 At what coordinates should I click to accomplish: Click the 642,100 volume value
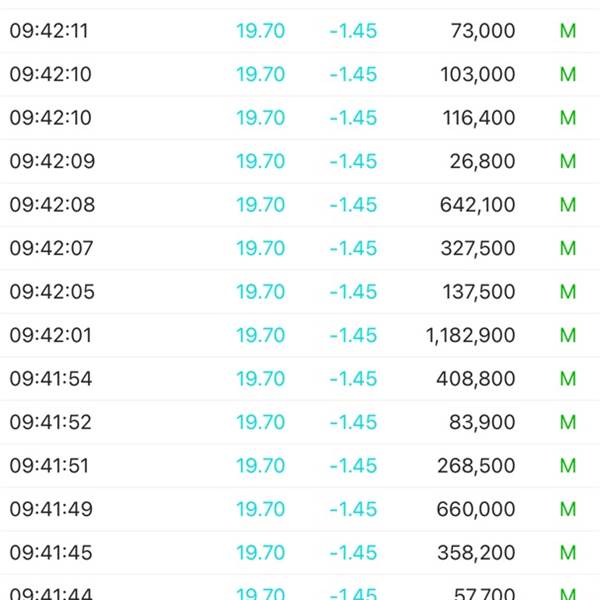[x=477, y=205]
